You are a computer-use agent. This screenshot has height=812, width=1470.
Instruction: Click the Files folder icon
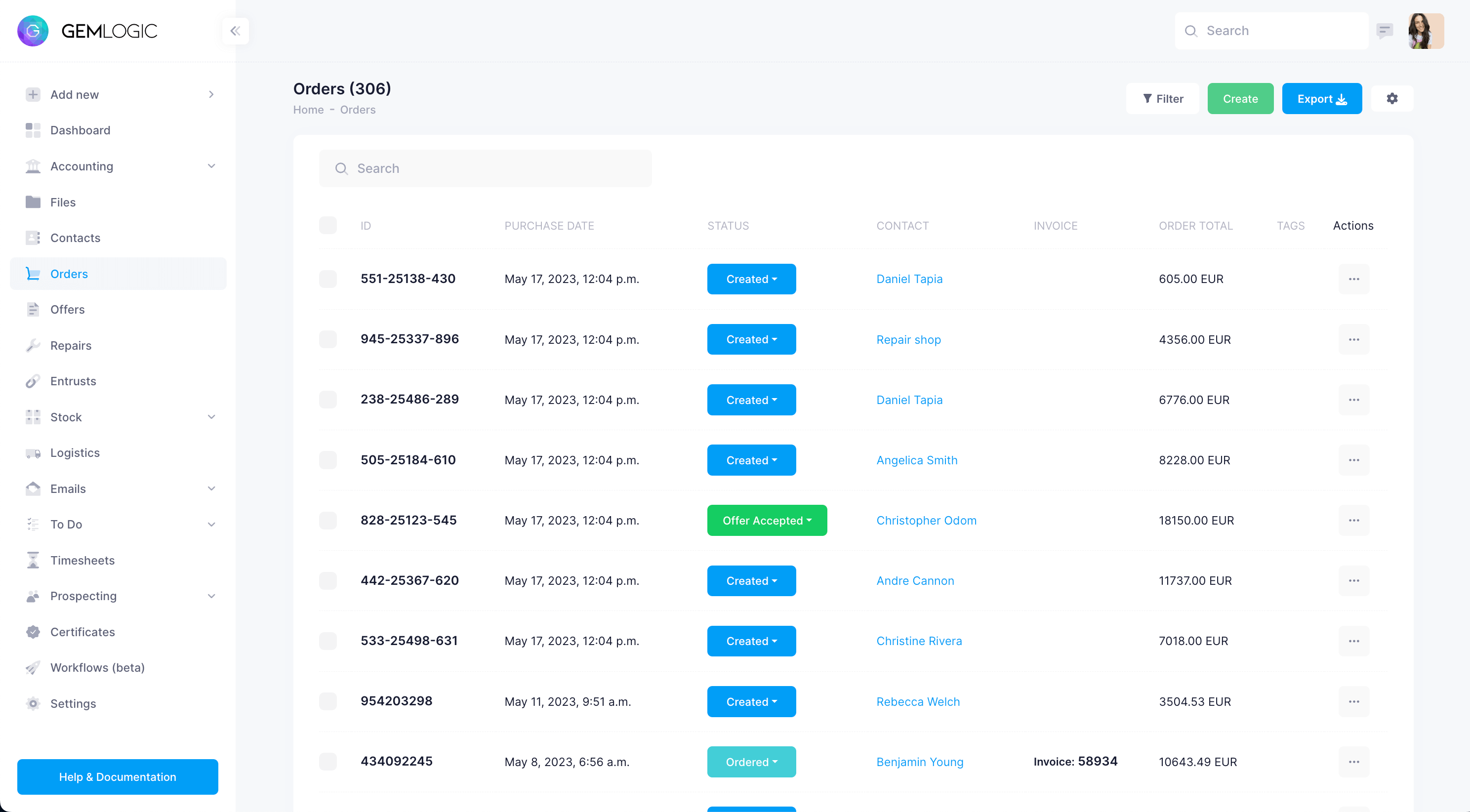pos(33,202)
